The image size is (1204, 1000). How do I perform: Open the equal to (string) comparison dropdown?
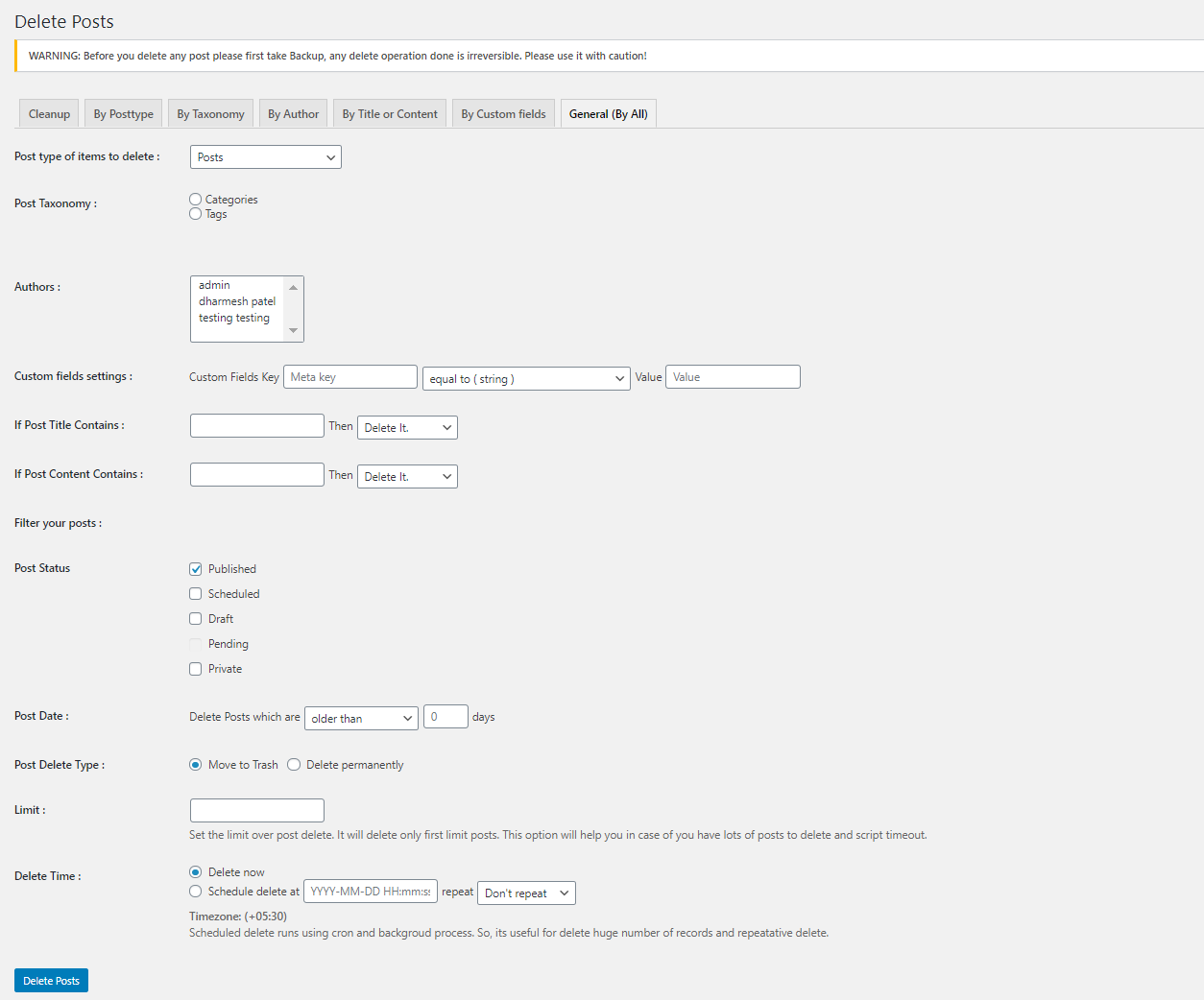pos(525,378)
